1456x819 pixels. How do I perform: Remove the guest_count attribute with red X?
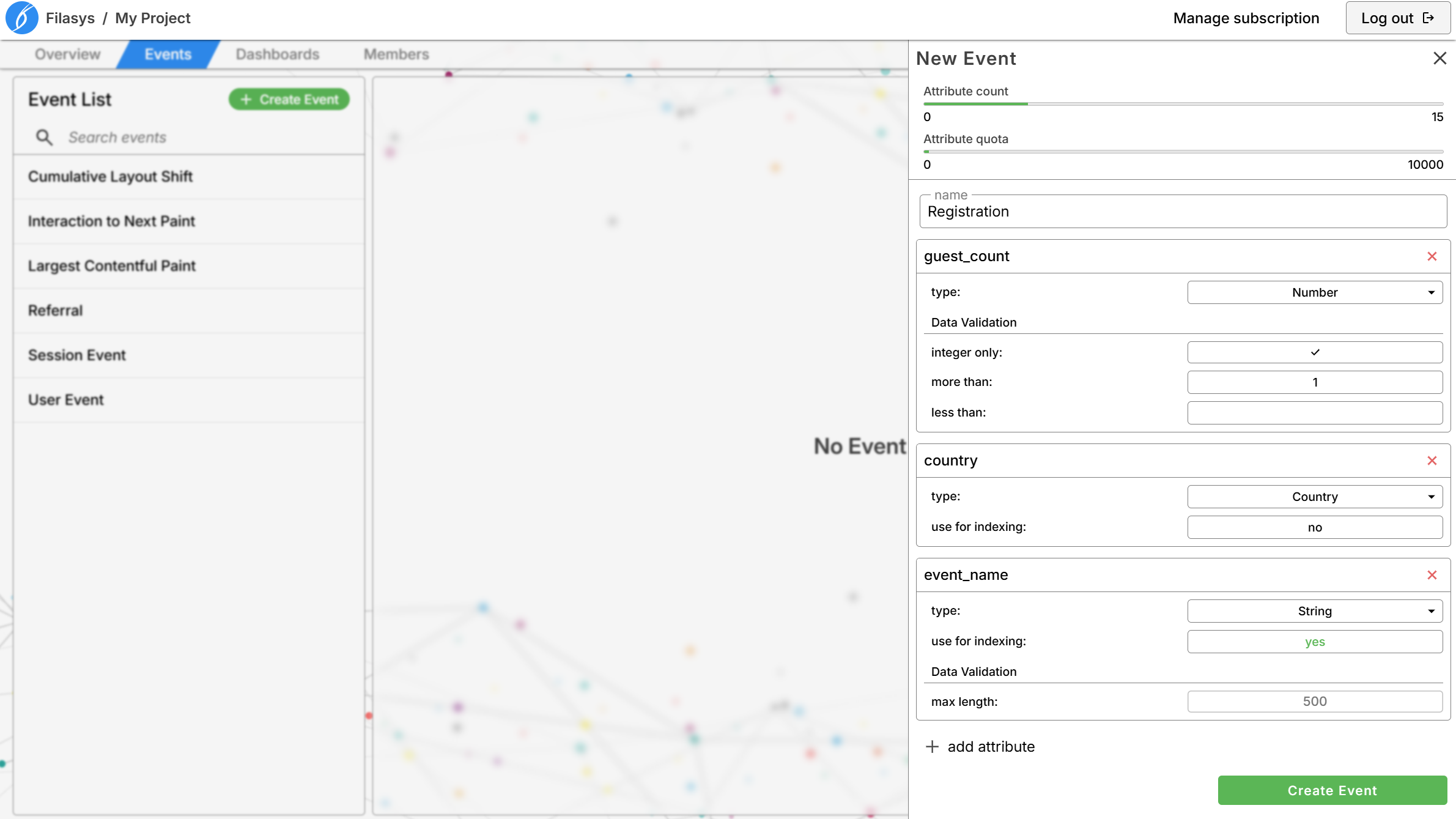[1432, 256]
